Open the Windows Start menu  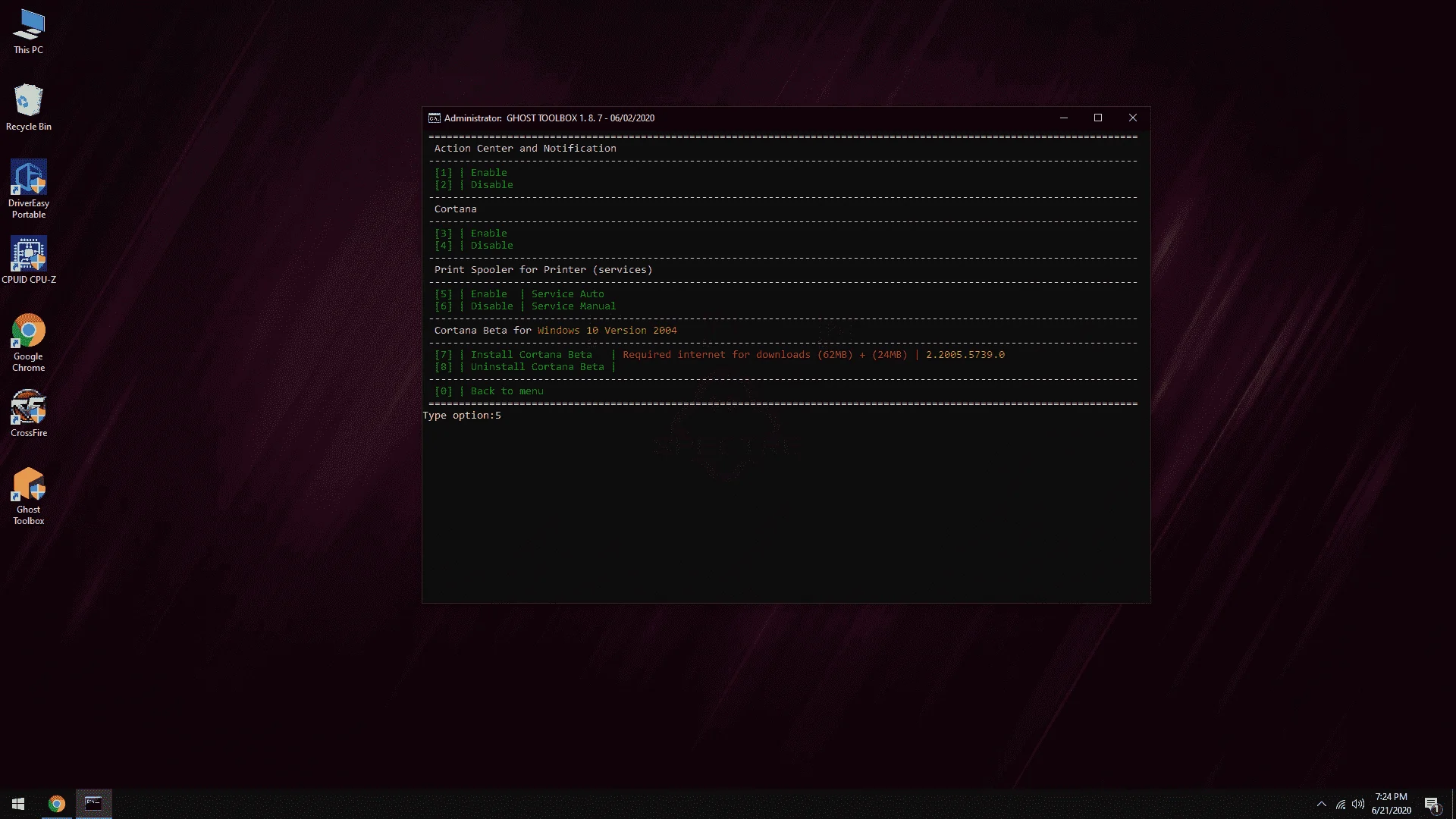pos(18,804)
